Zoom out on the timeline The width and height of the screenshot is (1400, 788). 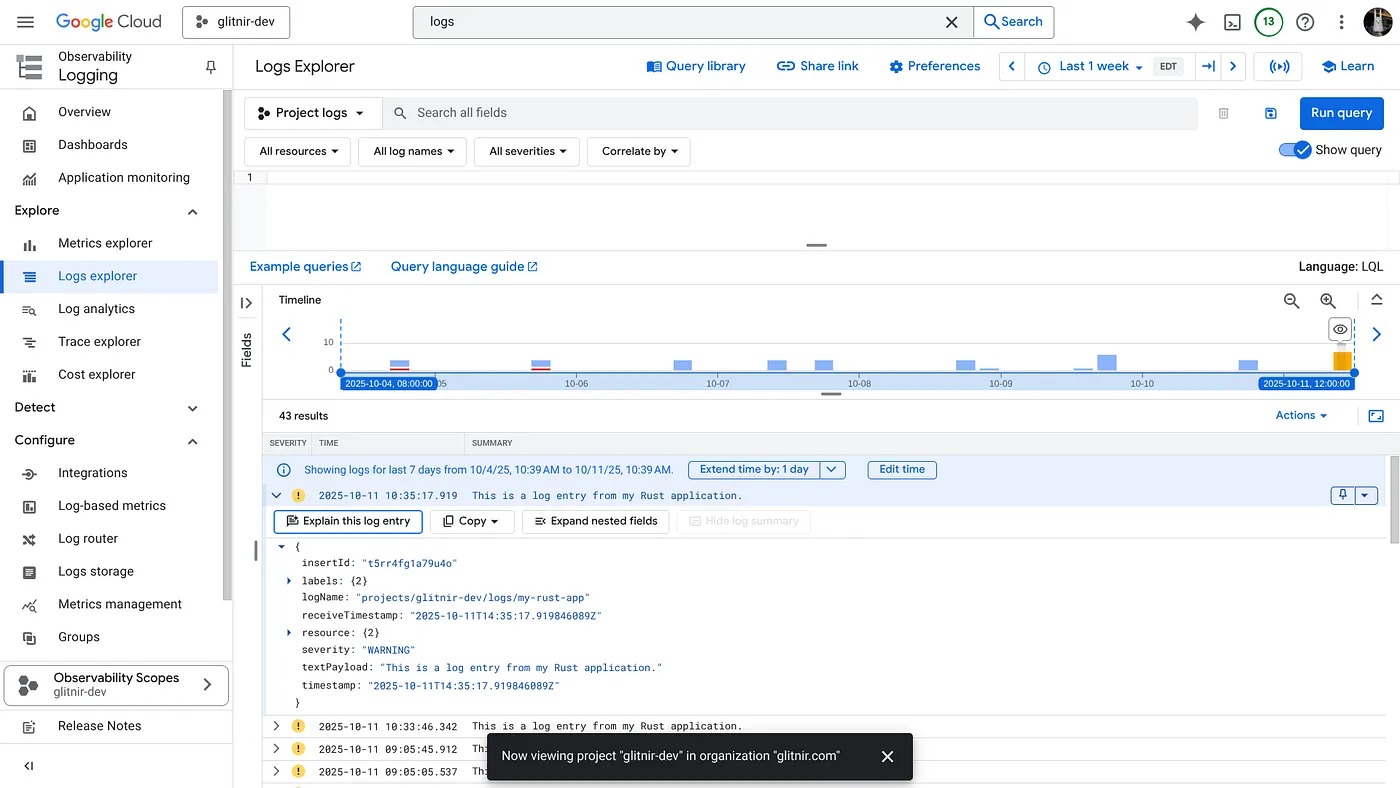click(1291, 301)
